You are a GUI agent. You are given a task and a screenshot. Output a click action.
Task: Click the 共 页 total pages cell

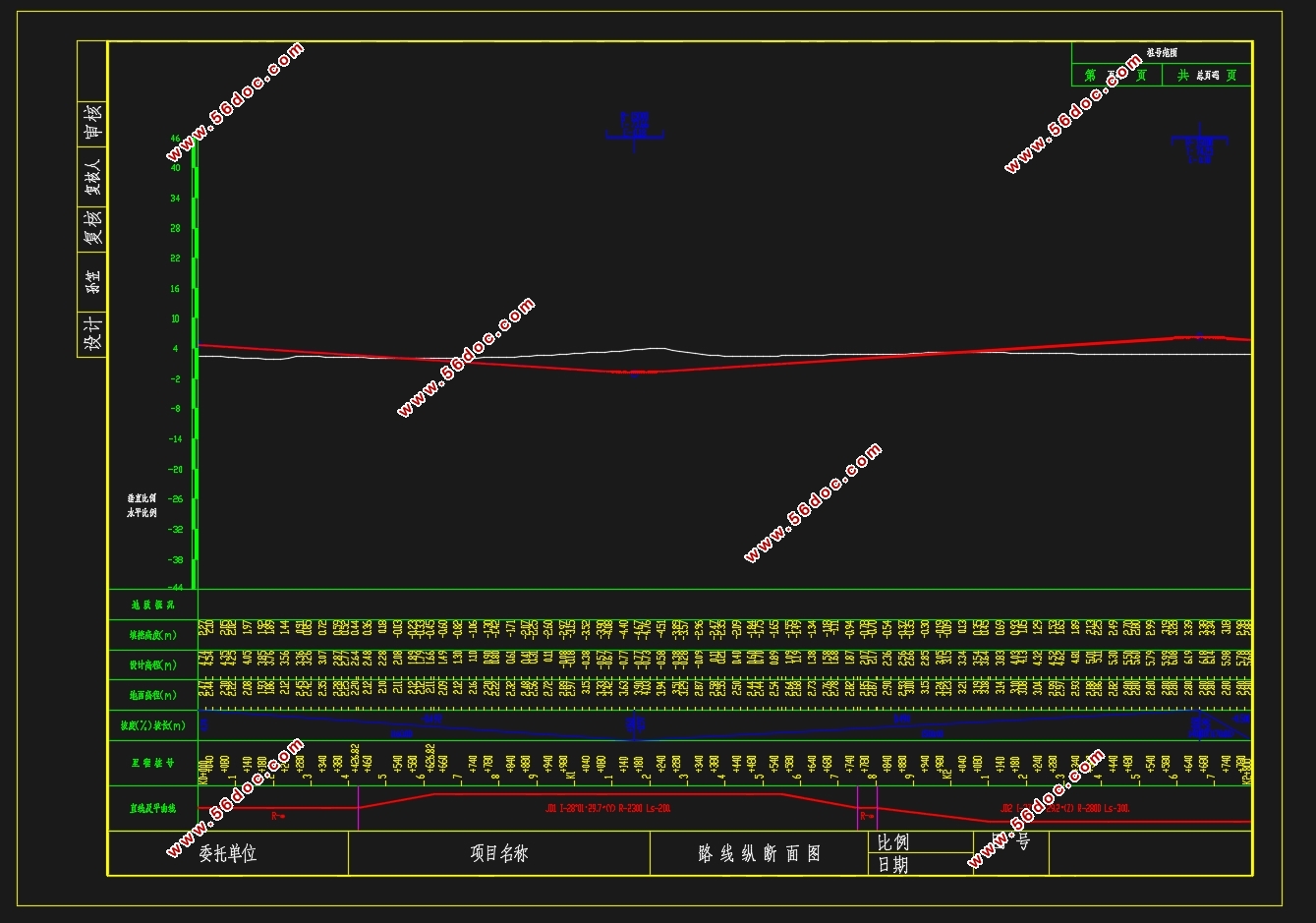1207,75
